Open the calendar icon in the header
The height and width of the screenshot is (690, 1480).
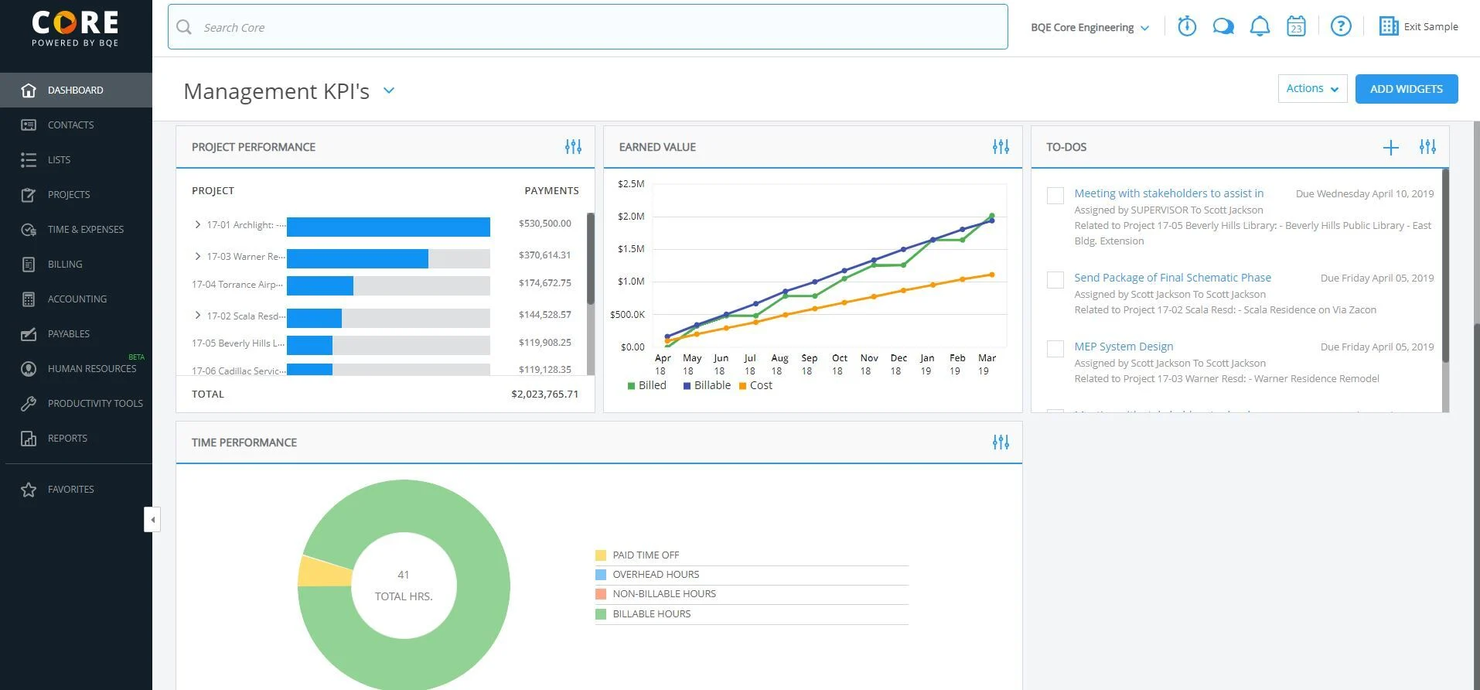tap(1296, 26)
